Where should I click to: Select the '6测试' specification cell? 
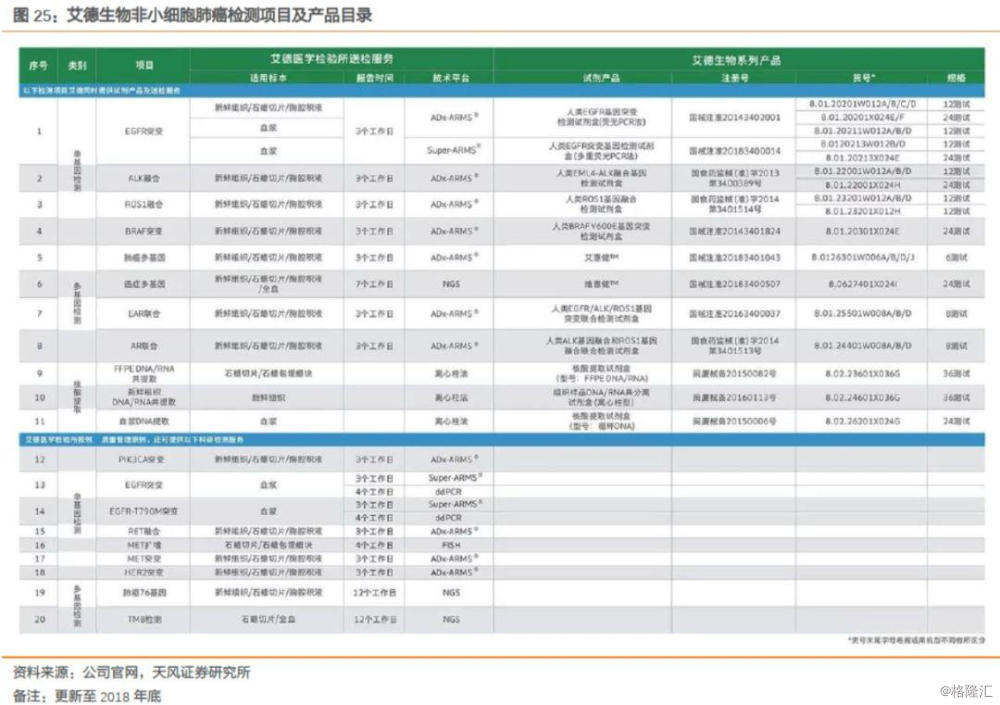[956, 258]
